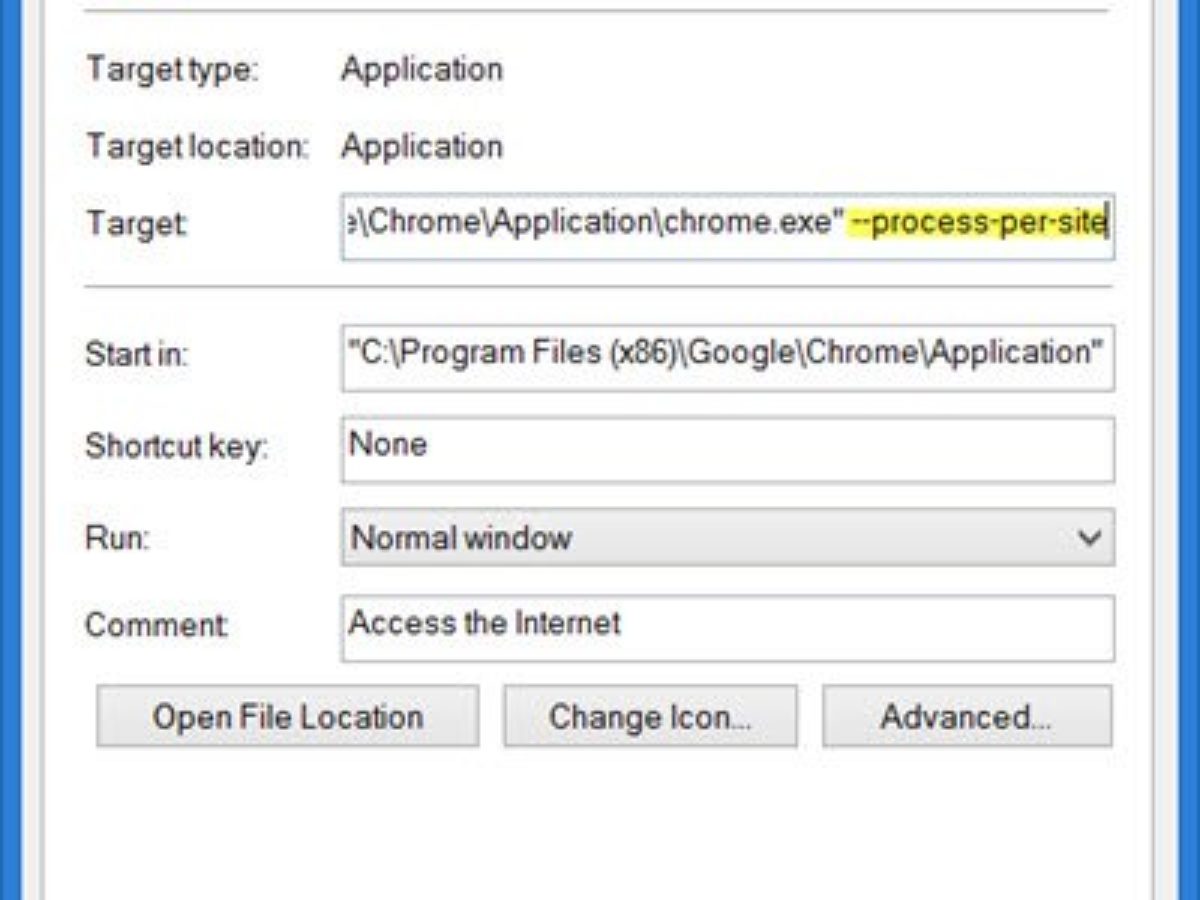Click the Application value beside Target type
The height and width of the screenshot is (900, 1200).
(x=422, y=69)
